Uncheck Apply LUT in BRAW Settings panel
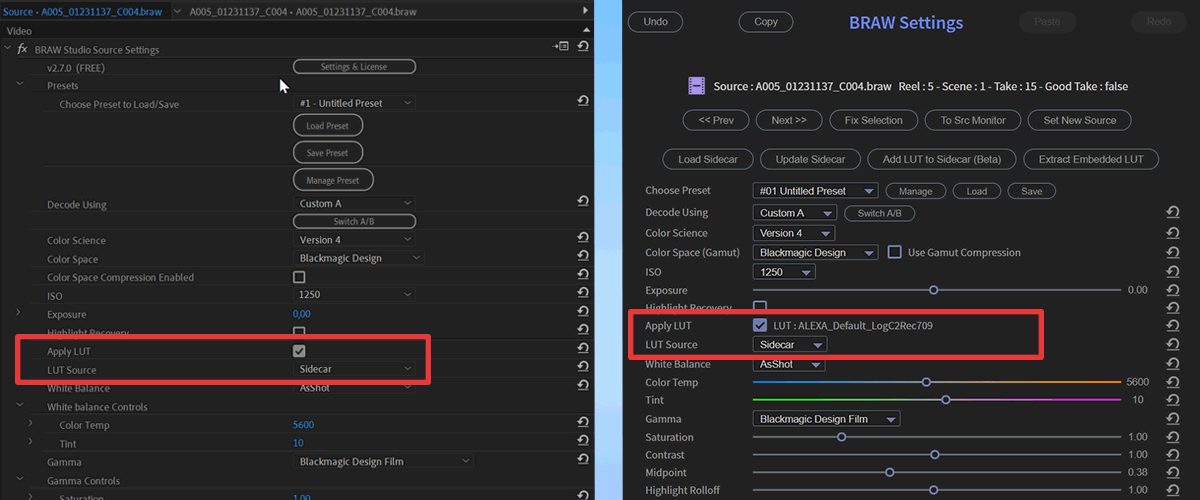This screenshot has width=1200, height=500. coord(760,325)
